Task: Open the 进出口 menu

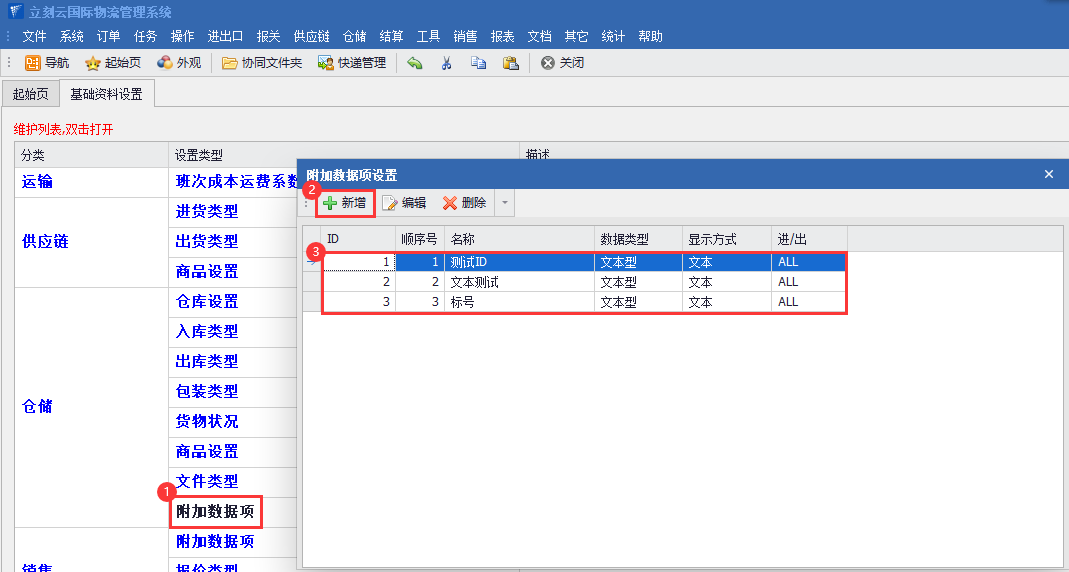Action: coord(225,36)
